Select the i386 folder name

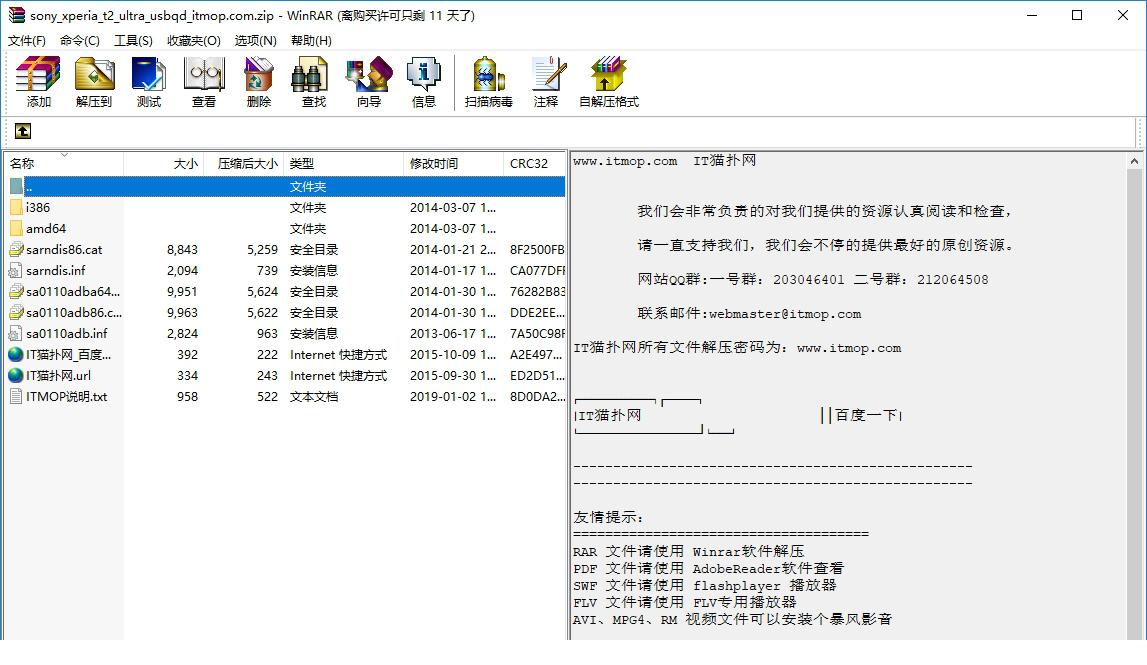[38, 208]
